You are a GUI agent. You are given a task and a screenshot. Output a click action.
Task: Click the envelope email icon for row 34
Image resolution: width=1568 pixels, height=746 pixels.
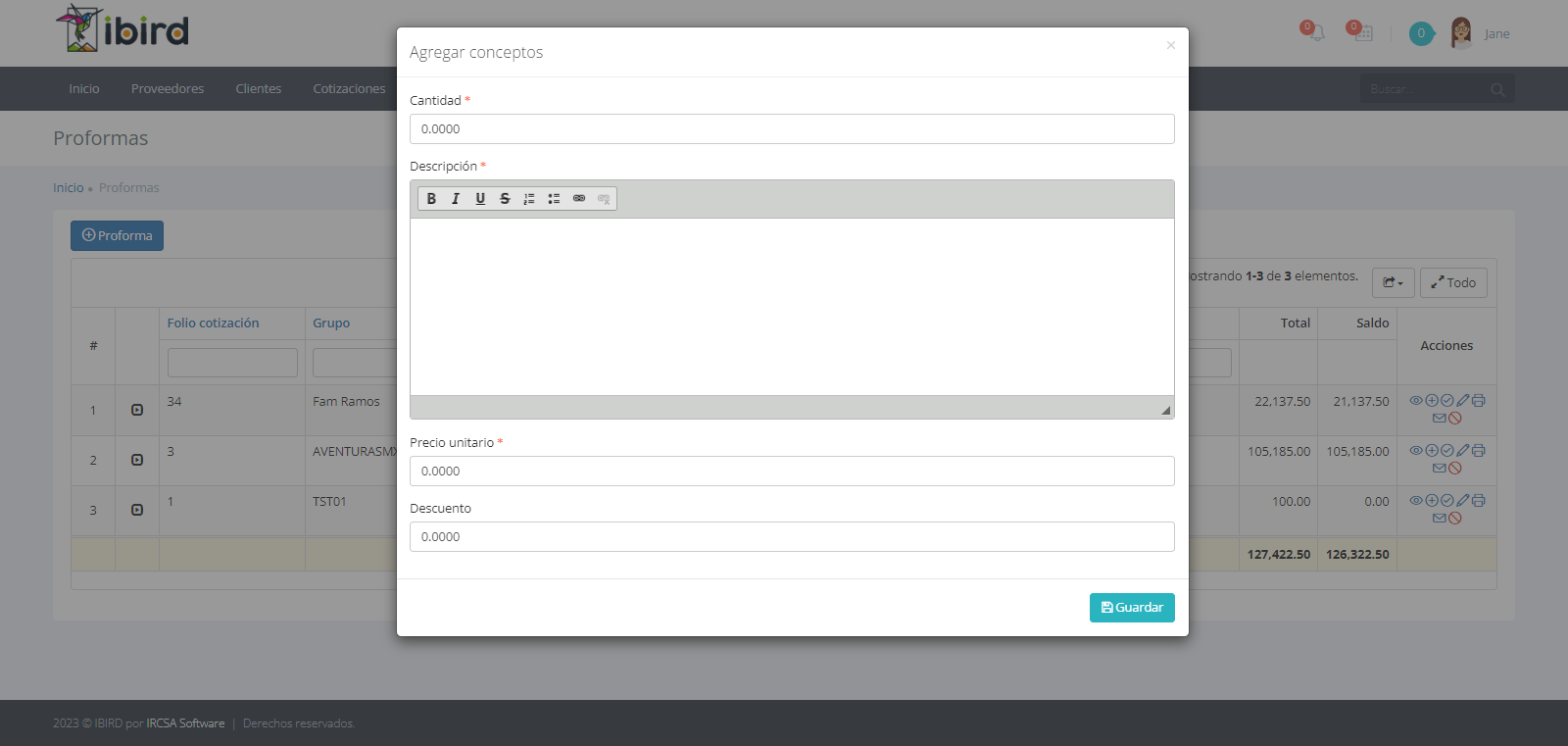pyautogui.click(x=1440, y=418)
